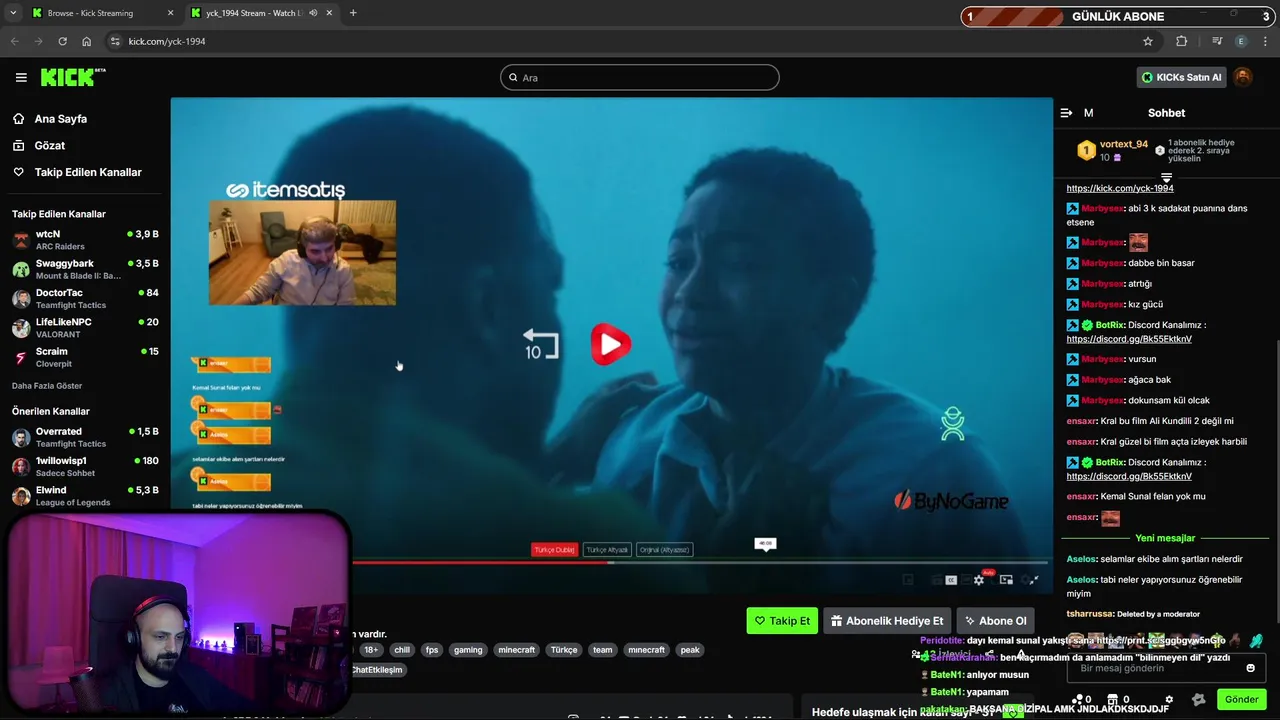Expand the gift leaderboard chevron below vortext_94
The height and width of the screenshot is (720, 1280).
click(1166, 178)
